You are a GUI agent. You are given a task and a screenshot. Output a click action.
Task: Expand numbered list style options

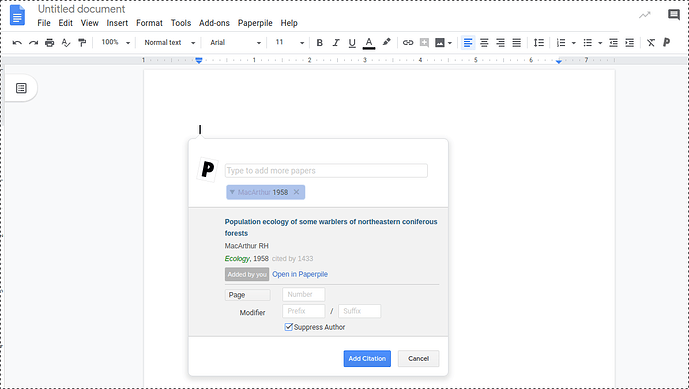pos(573,43)
